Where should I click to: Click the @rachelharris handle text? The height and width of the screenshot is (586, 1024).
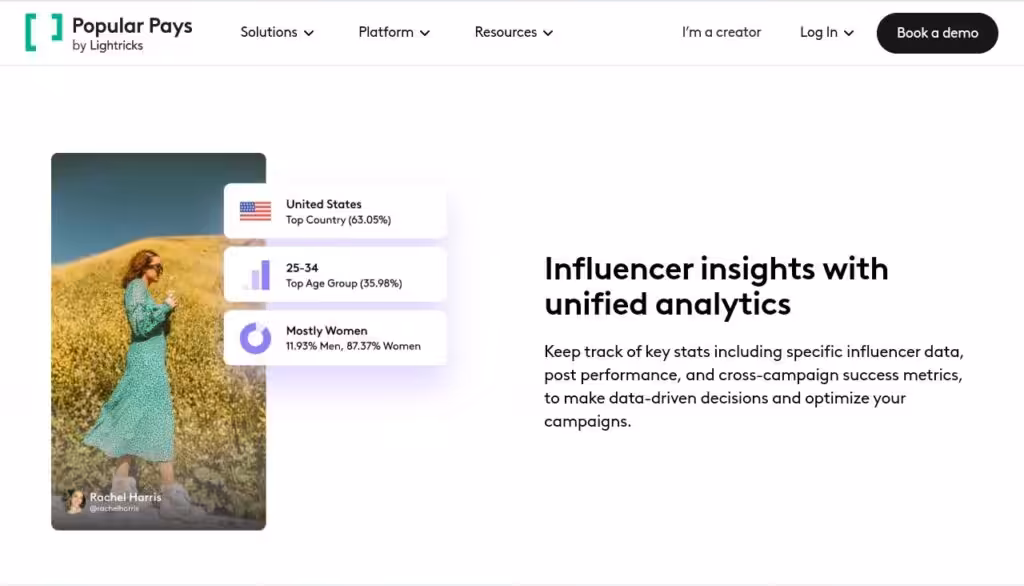click(x=115, y=510)
